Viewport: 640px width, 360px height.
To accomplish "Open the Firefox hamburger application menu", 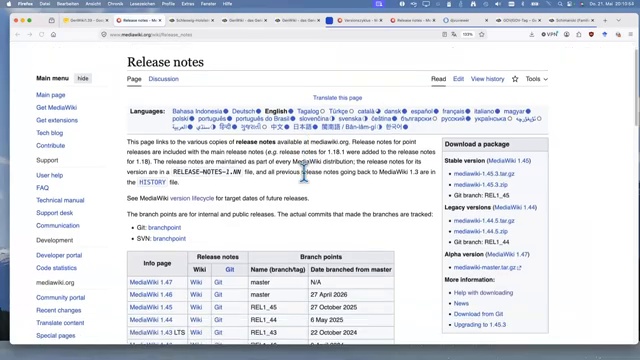I will [x=631, y=35].
